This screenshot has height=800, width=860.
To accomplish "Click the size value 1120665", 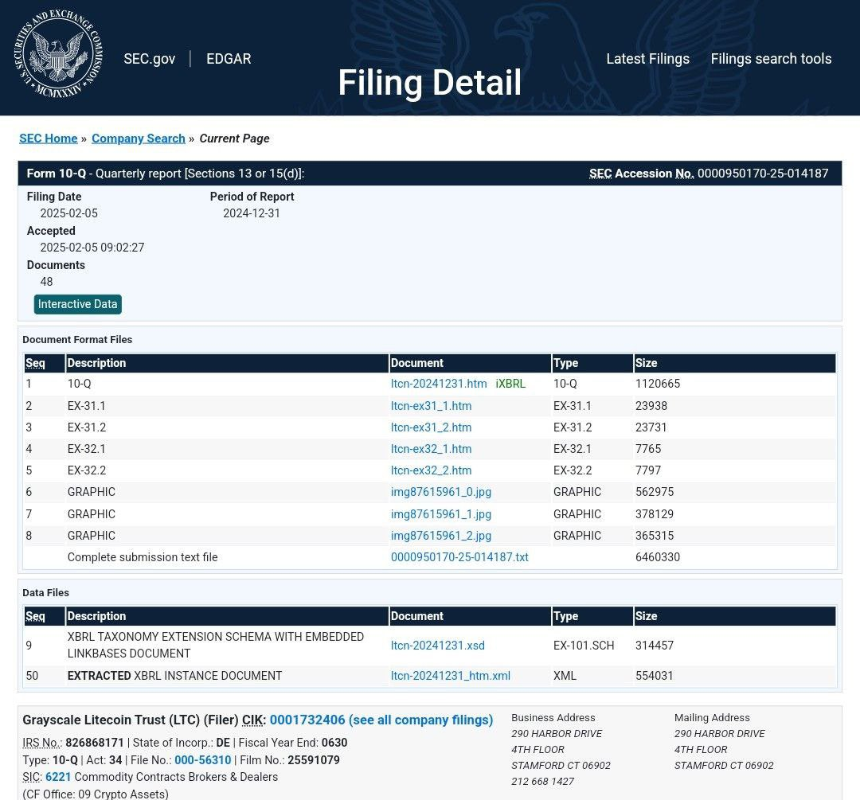I will coord(657,384).
